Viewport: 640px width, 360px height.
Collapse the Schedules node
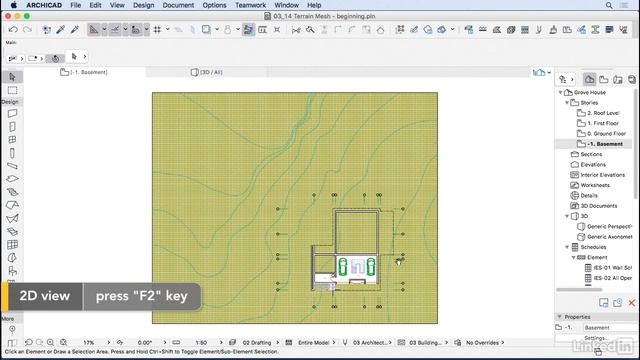(x=567, y=247)
